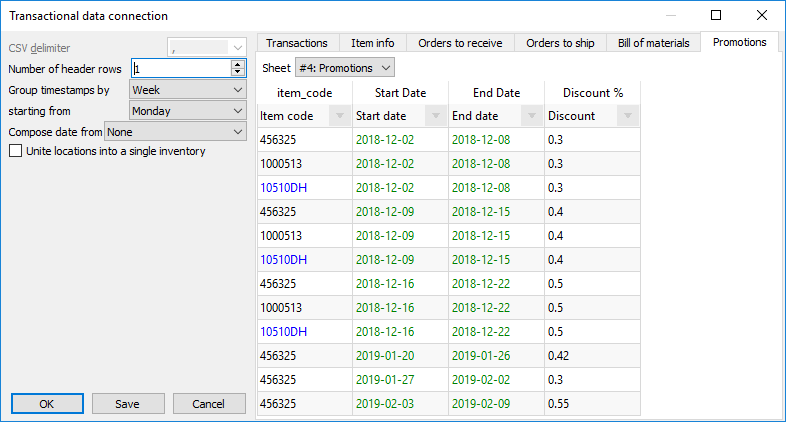This screenshot has width=786, height=422.
Task: Open the Discount column mapping dropdown
Action: (626, 116)
